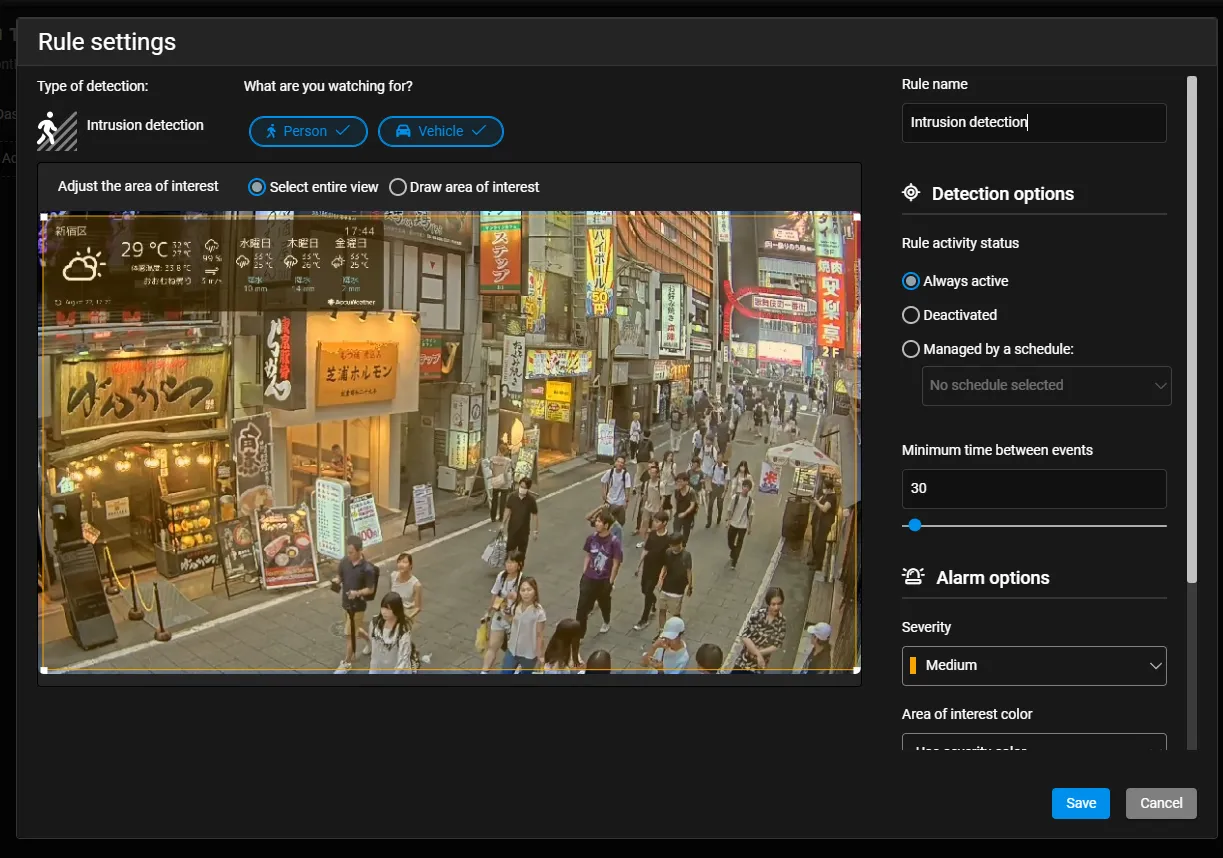Click the Intrusion detection walking-person icon
1223x858 pixels.
[57, 129]
